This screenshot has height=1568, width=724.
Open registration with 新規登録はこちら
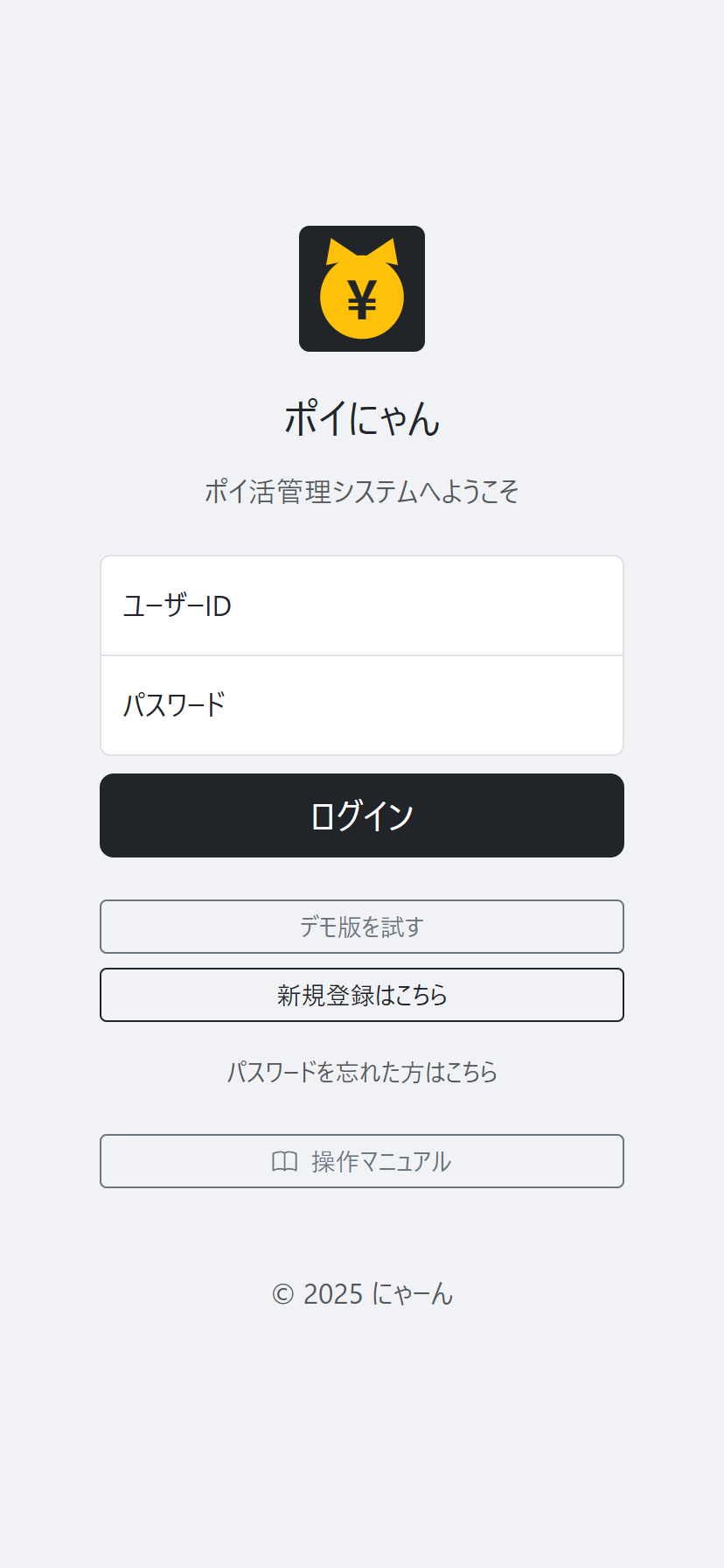(x=362, y=995)
